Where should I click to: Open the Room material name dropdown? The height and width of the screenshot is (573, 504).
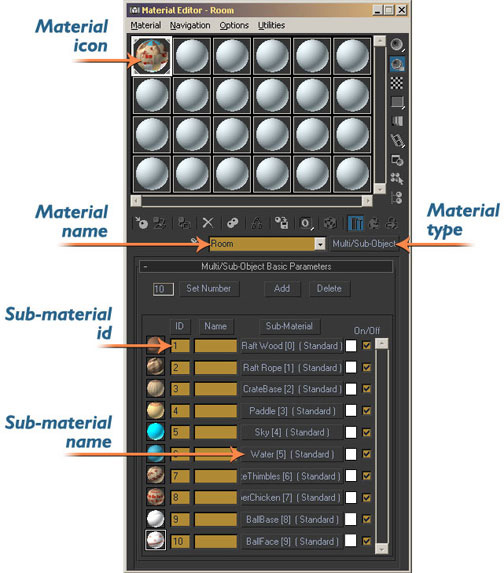point(320,244)
